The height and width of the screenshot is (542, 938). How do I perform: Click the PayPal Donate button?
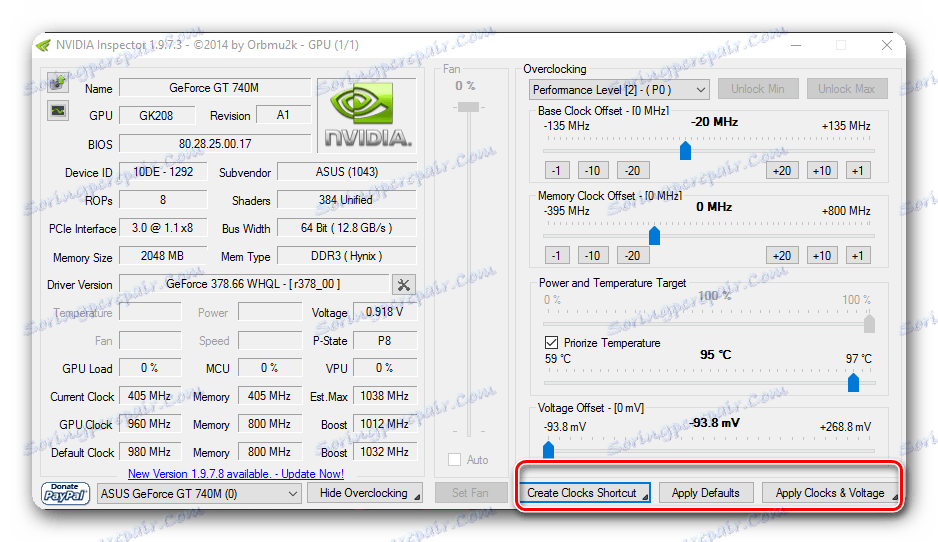(65, 494)
